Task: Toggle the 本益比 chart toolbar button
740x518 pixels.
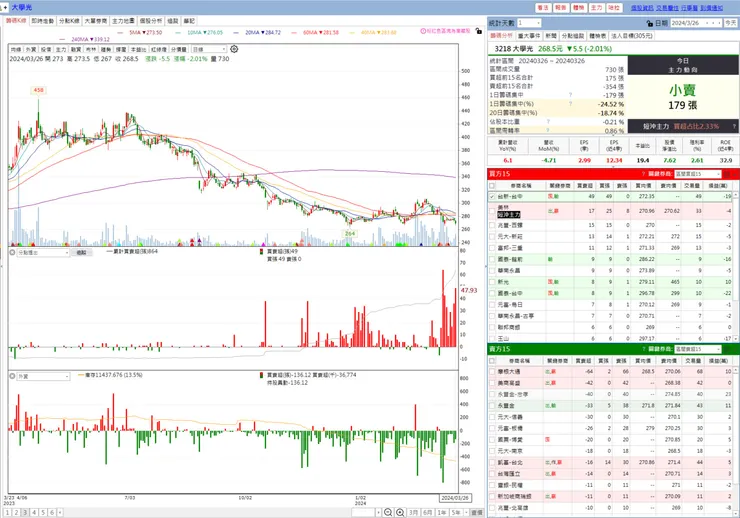Action: tap(138, 49)
